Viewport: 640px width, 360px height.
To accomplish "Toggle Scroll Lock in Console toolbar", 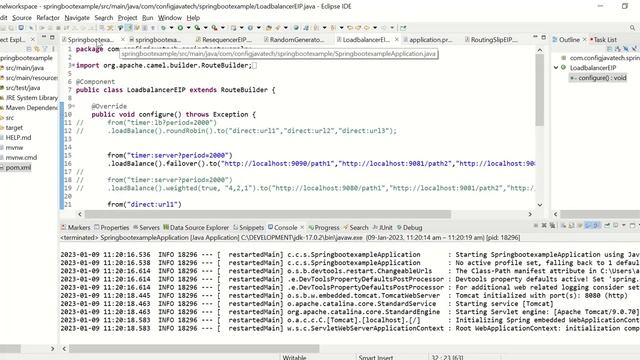I will tap(571, 225).
